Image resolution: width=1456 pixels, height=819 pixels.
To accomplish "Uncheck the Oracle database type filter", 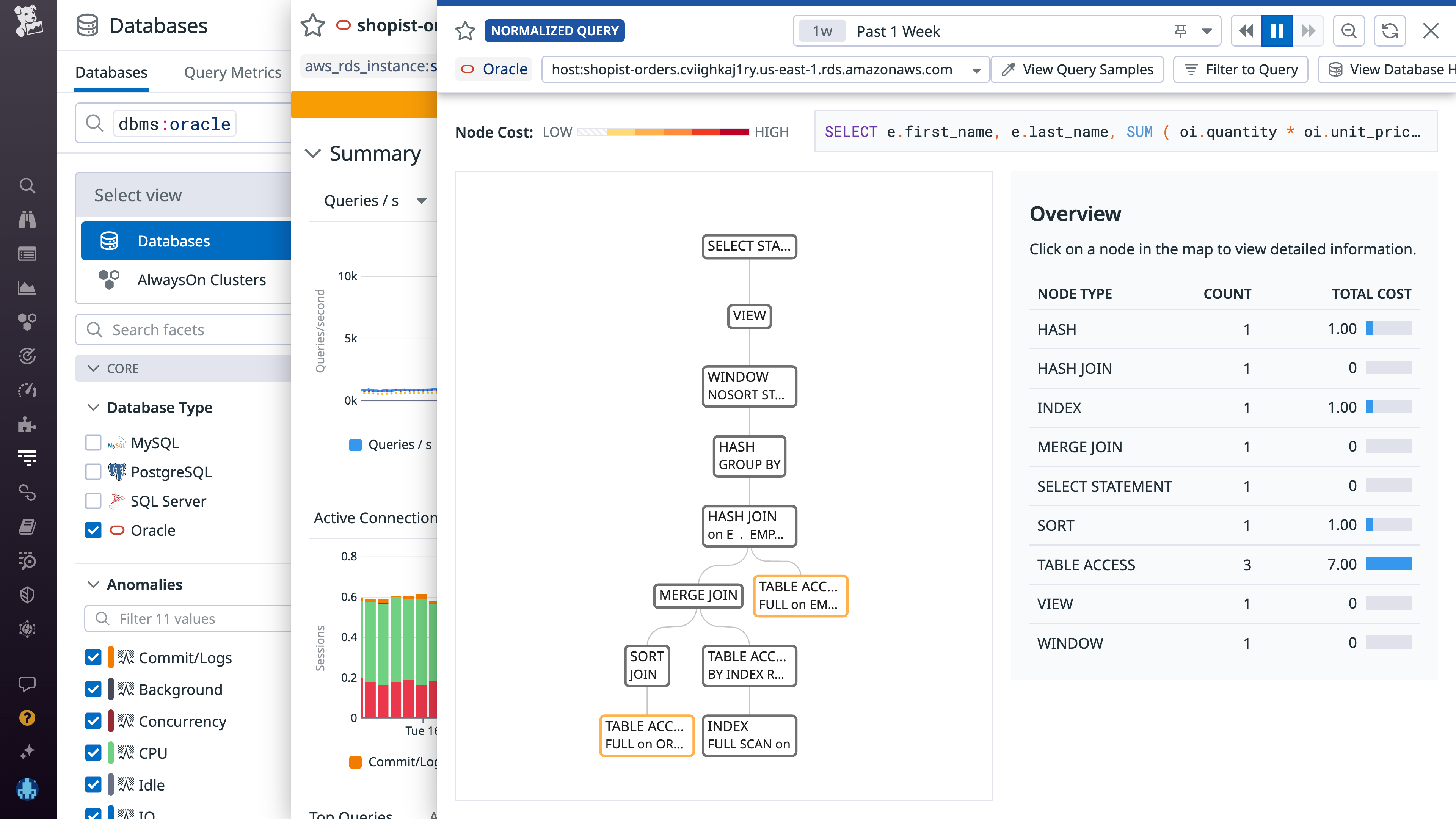I will [93, 530].
